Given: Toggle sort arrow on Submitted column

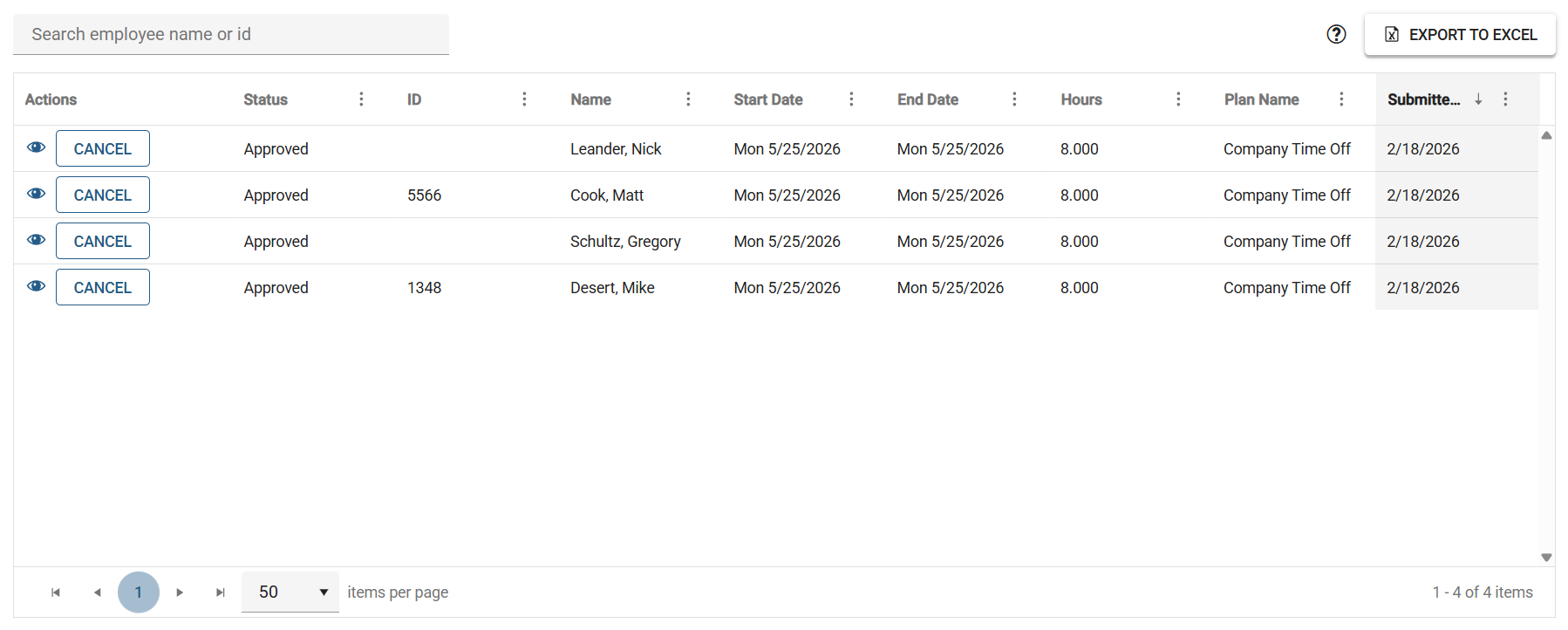Looking at the screenshot, I should 1478,99.
